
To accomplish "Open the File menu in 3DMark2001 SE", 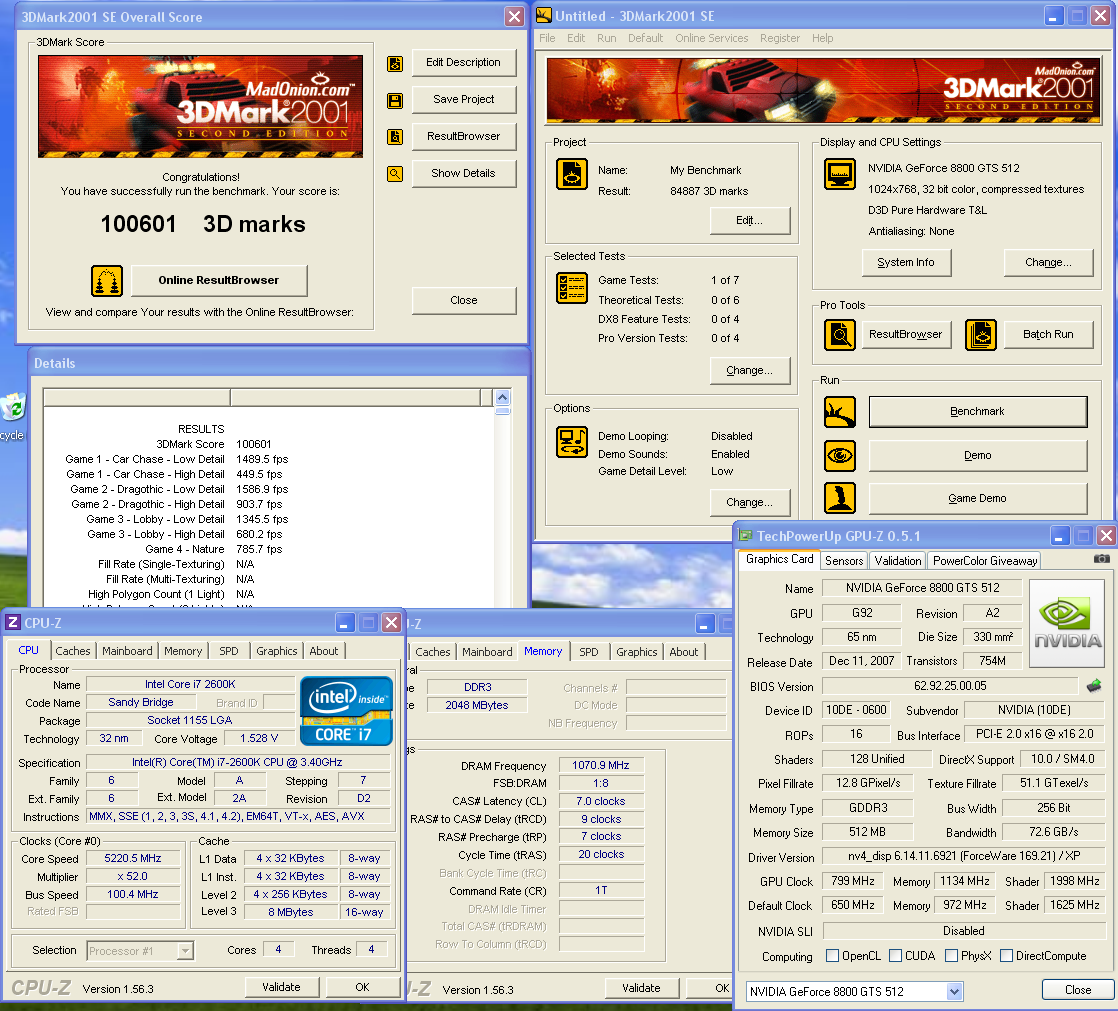I will pyautogui.click(x=547, y=38).
